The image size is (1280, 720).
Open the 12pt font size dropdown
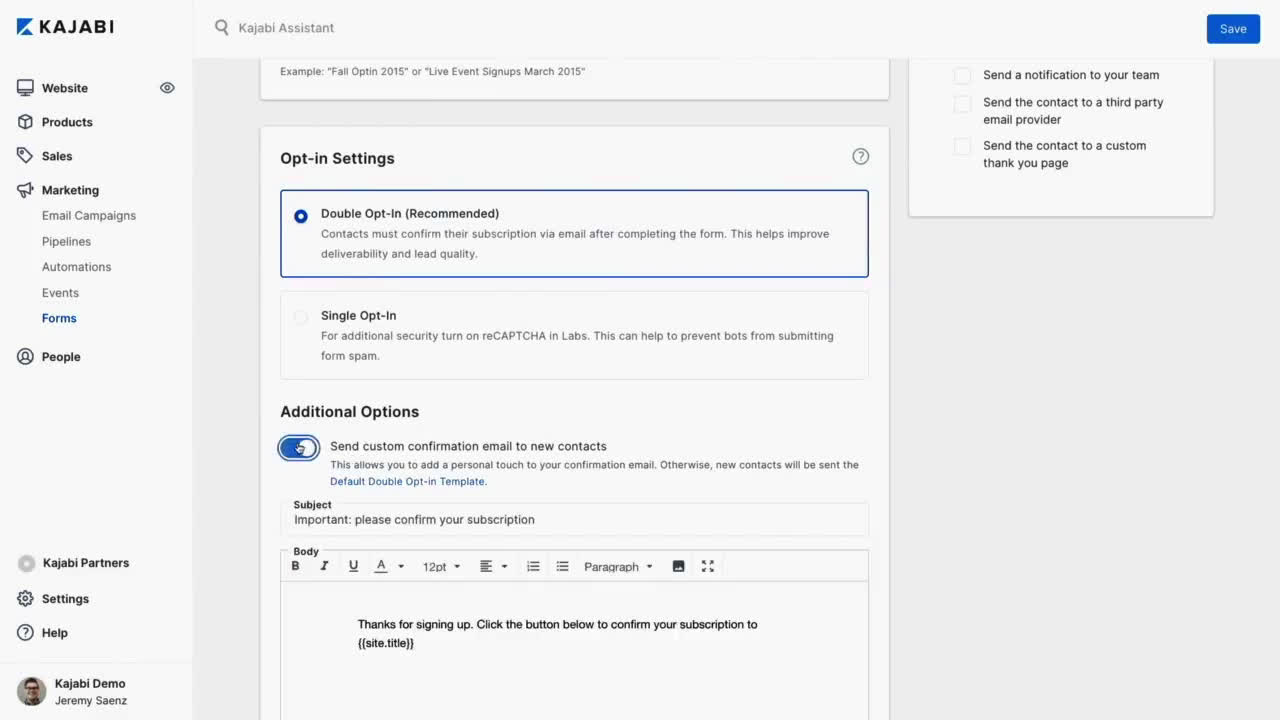[x=441, y=566]
